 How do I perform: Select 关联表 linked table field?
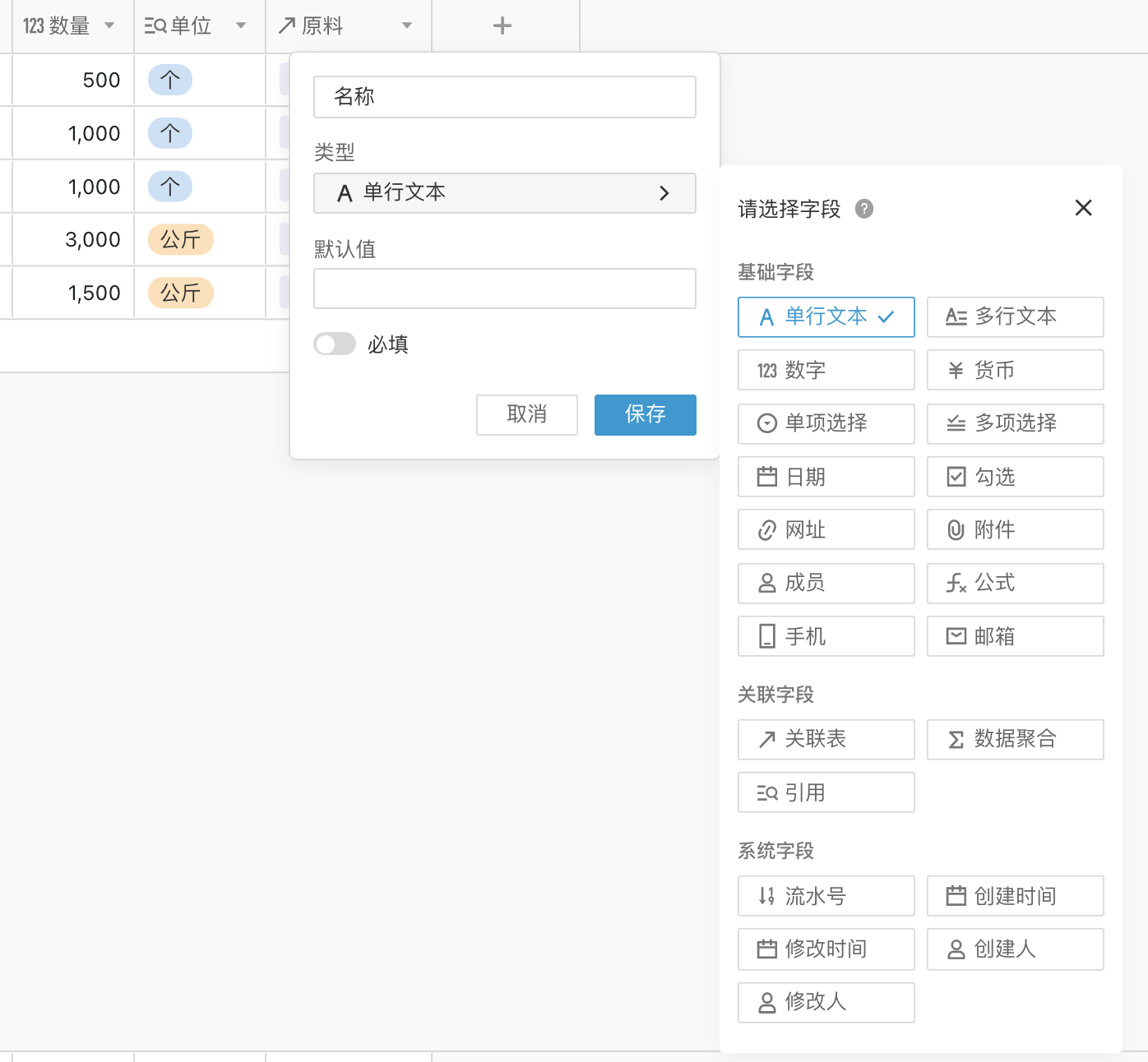tap(826, 740)
